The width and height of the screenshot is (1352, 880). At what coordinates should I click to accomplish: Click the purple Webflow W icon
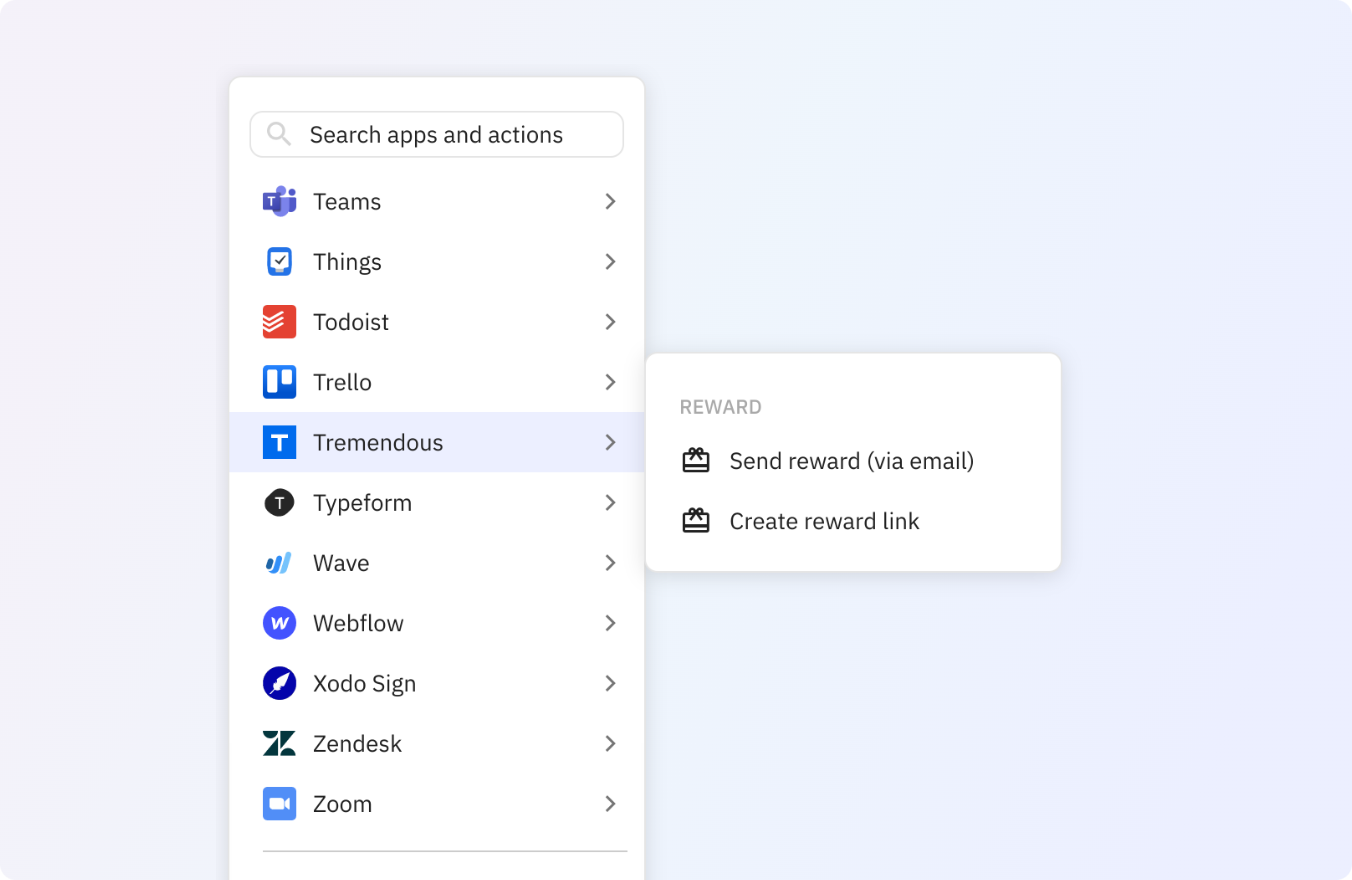tap(279, 623)
